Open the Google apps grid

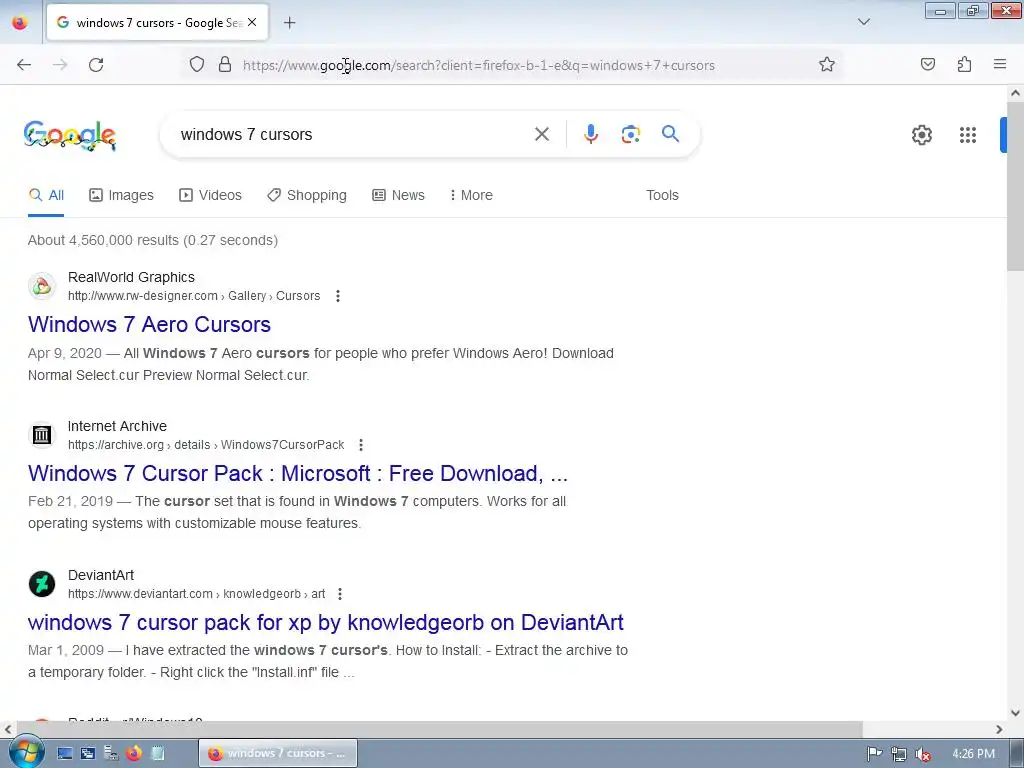point(967,135)
